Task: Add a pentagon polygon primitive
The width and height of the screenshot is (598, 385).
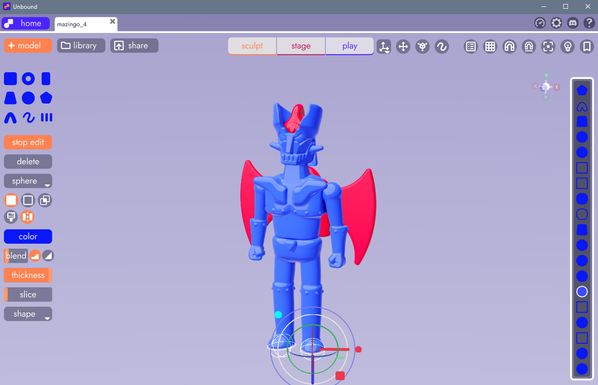Action: pos(46,98)
